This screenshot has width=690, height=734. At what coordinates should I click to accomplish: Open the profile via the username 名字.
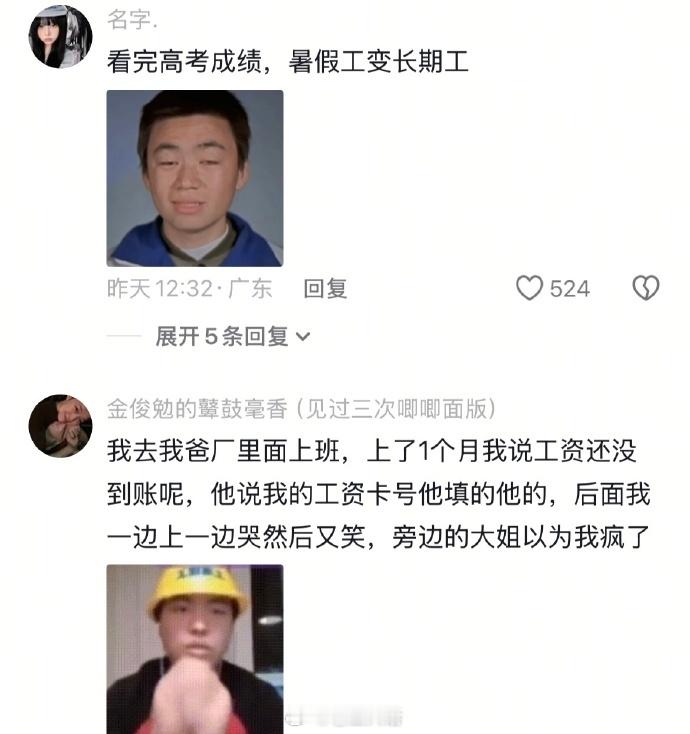[132, 20]
